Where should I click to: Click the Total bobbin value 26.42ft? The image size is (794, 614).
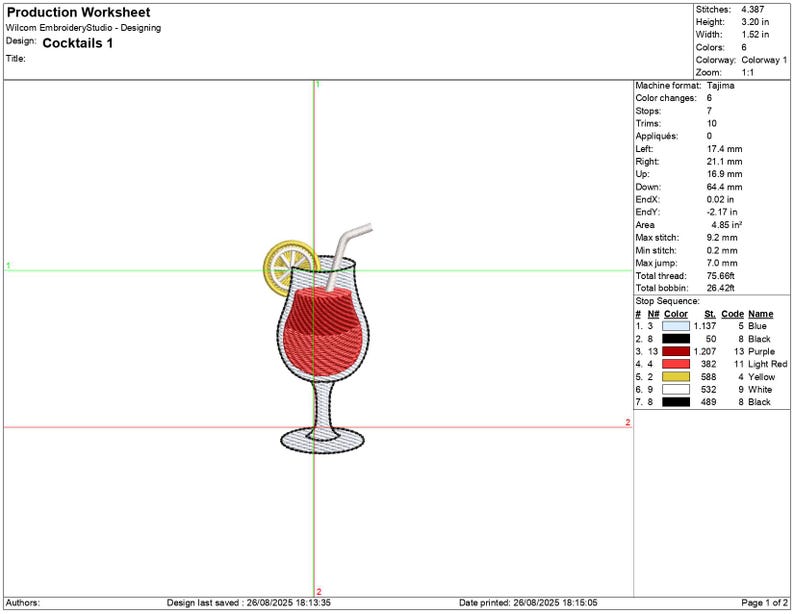coord(721,288)
